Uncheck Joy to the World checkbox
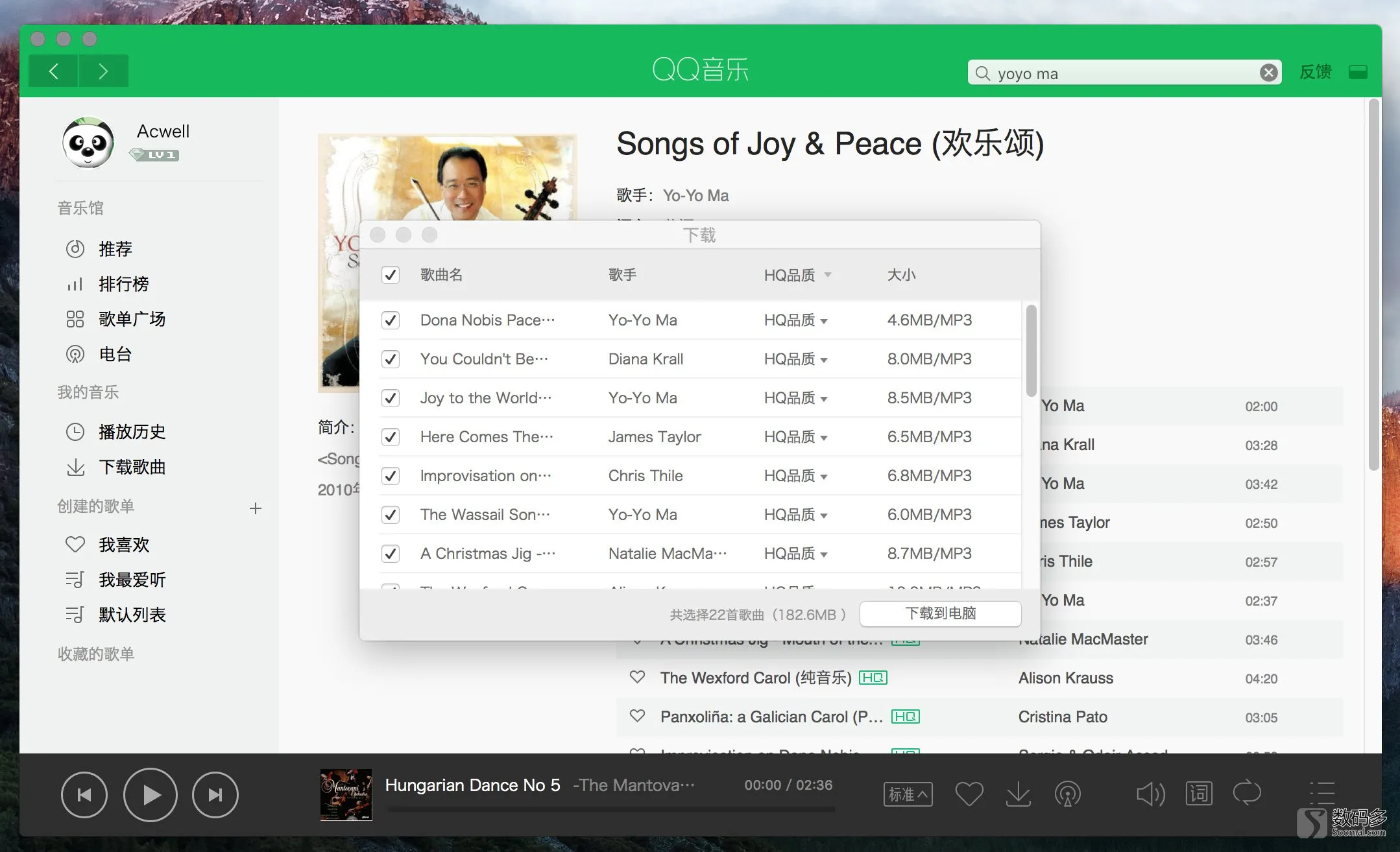The width and height of the screenshot is (1400, 852). pos(391,398)
